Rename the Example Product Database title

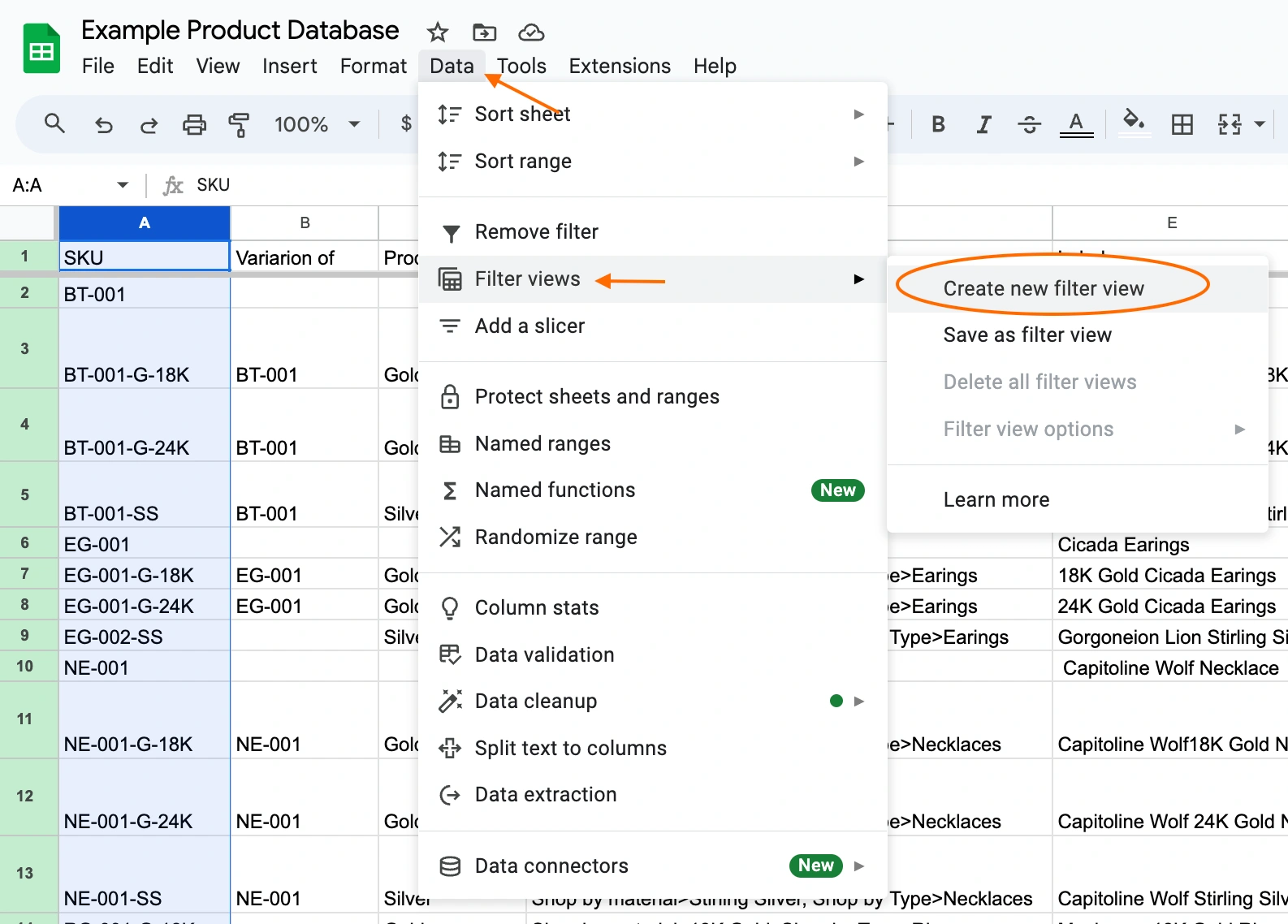click(240, 30)
